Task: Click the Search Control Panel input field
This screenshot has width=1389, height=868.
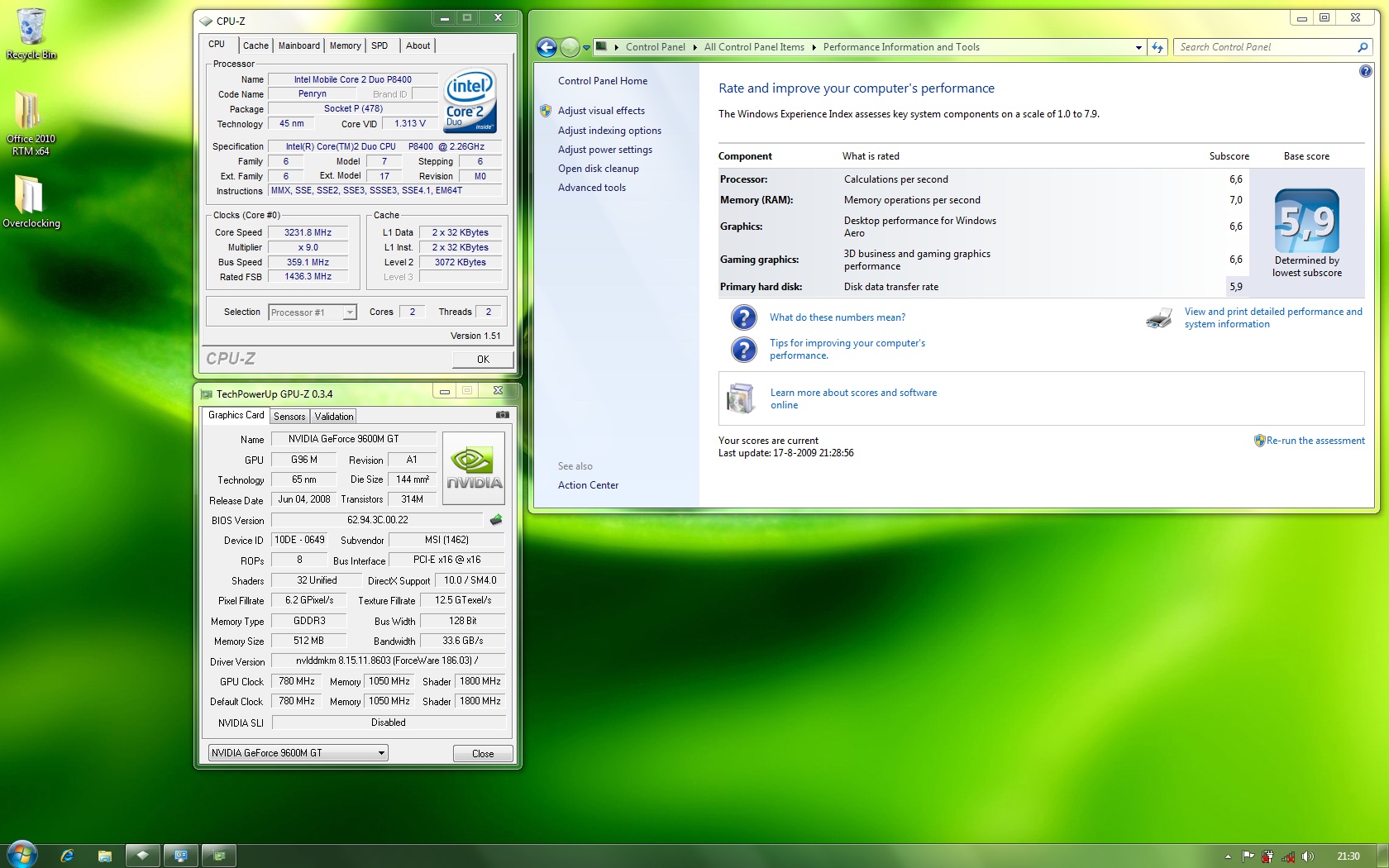Action: 1265,47
